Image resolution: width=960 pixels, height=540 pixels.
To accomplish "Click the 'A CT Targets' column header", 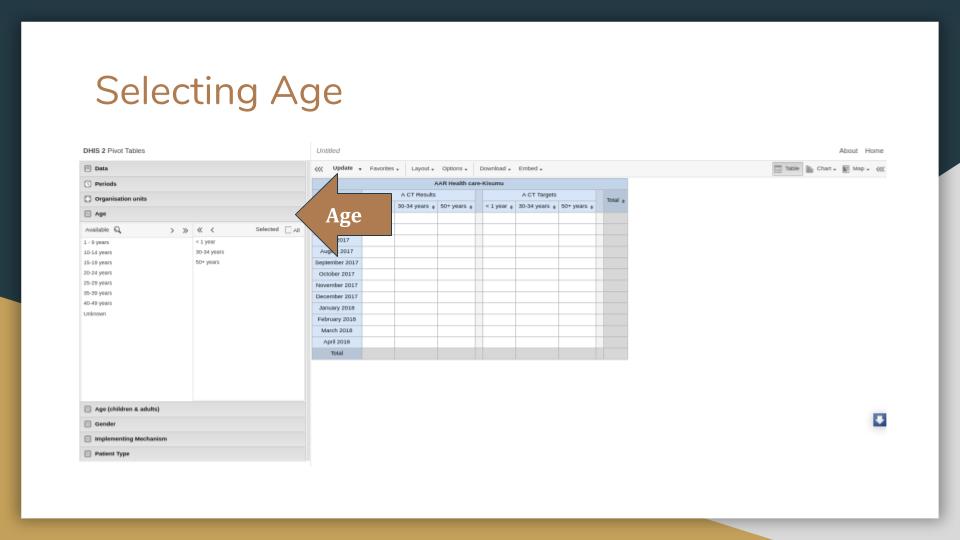I will 539,195.
